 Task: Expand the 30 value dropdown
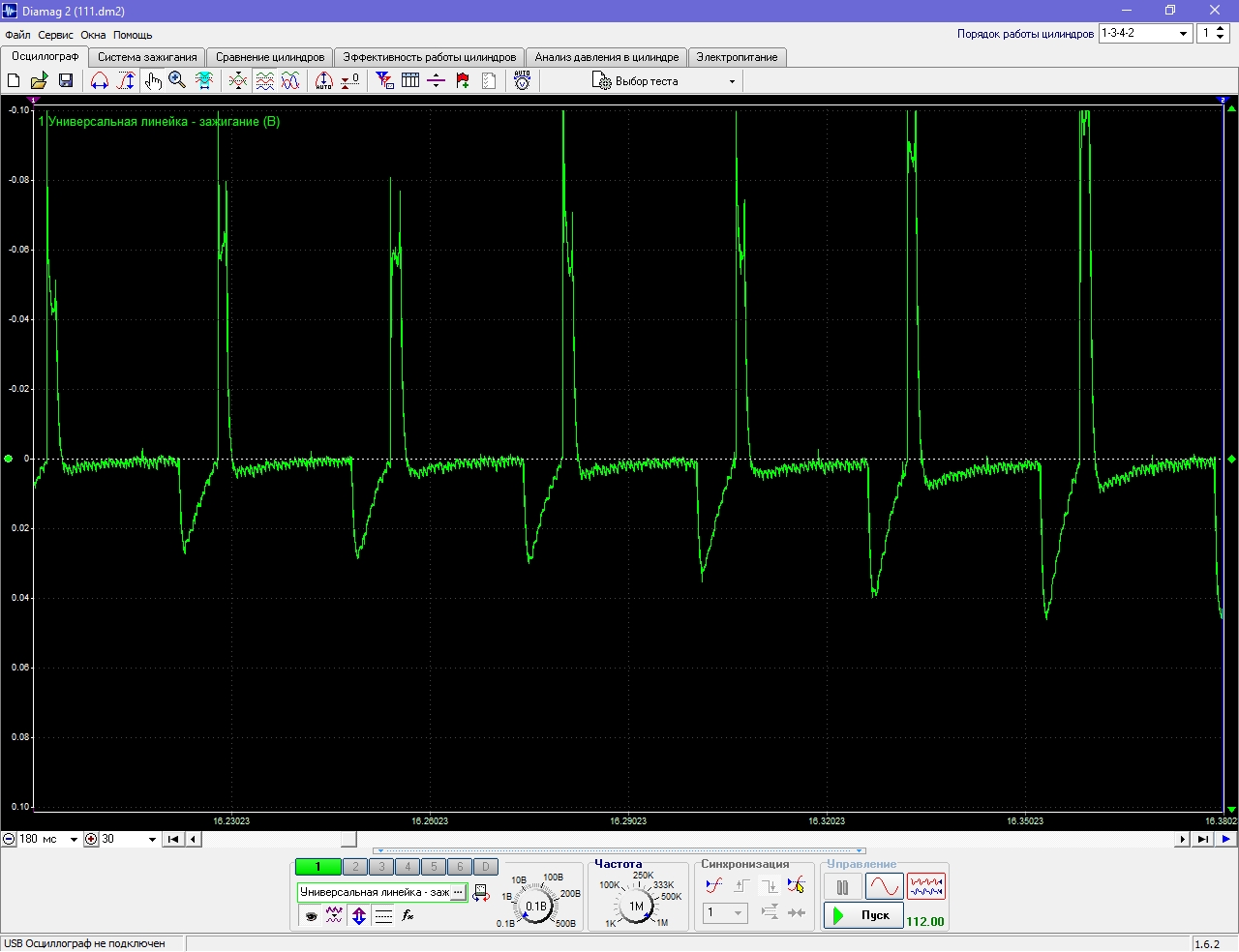(x=152, y=840)
